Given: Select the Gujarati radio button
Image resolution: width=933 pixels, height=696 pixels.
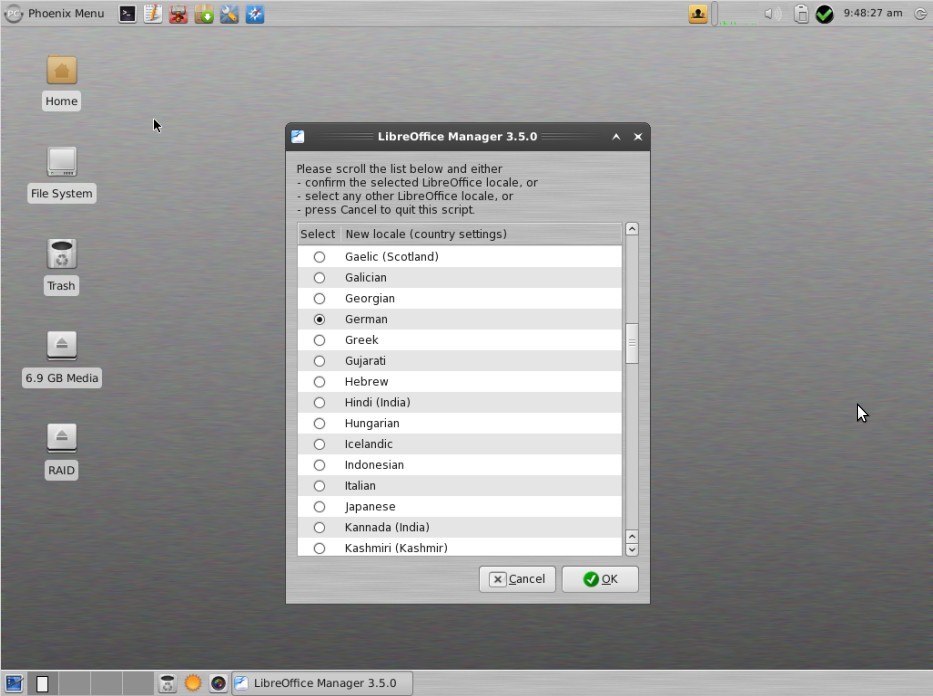Looking at the screenshot, I should [320, 361].
